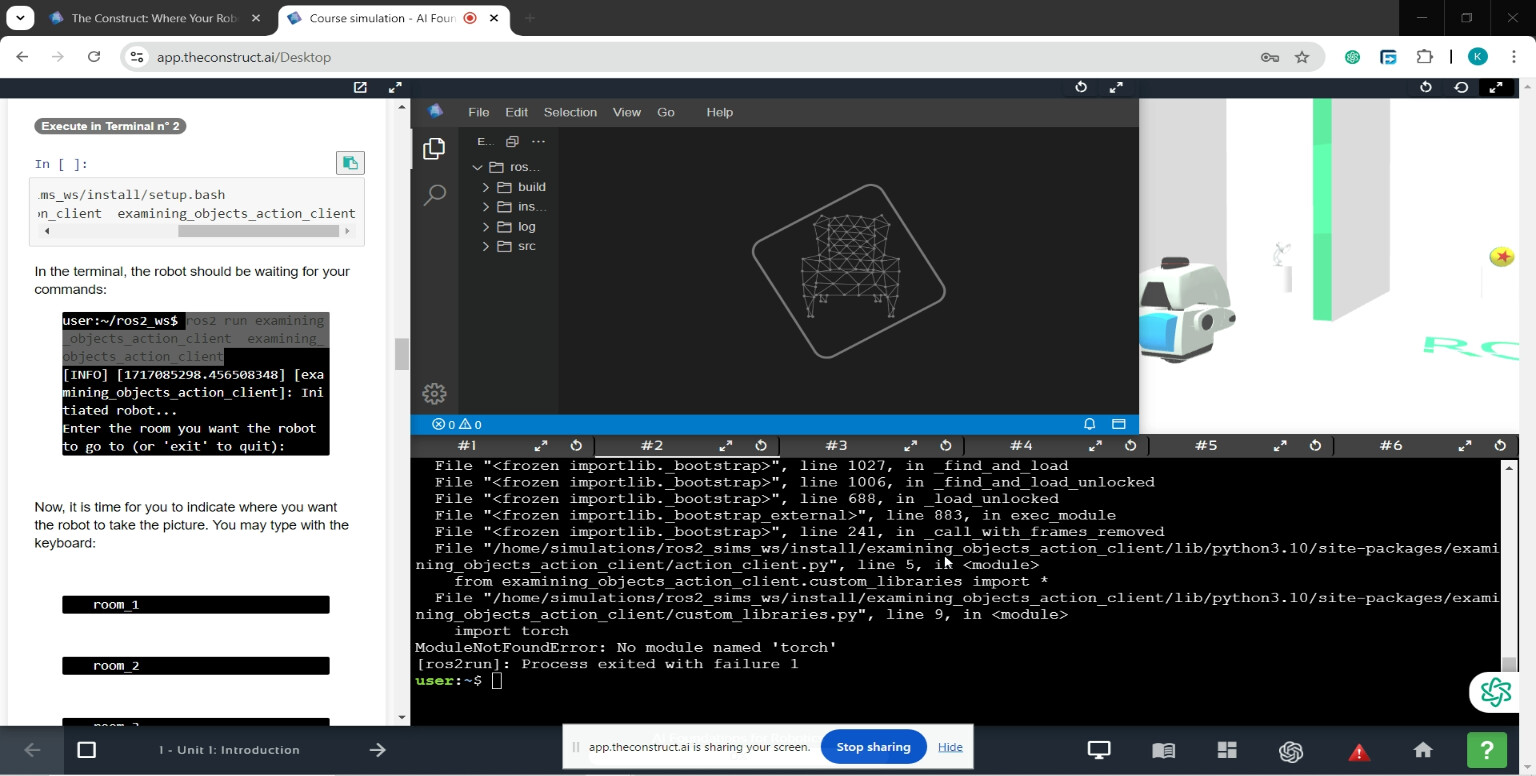The image size is (1536, 776).
Task: Click the horizontal scrollbar under code cell
Action: click(258, 231)
